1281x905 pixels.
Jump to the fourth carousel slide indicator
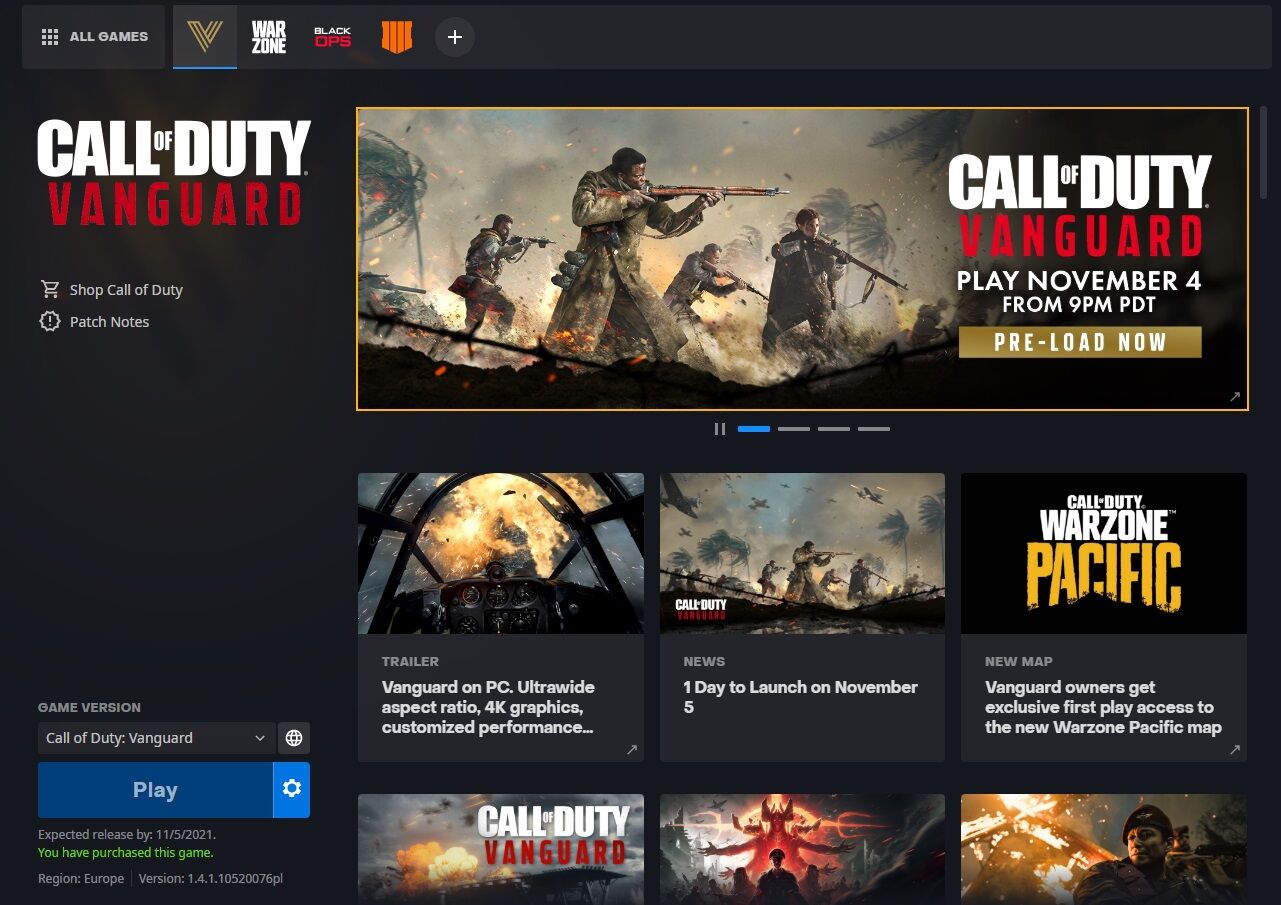(874, 429)
